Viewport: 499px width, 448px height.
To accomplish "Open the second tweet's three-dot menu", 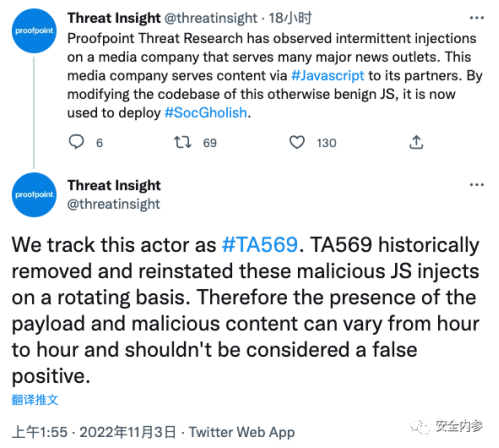I will point(476,185).
